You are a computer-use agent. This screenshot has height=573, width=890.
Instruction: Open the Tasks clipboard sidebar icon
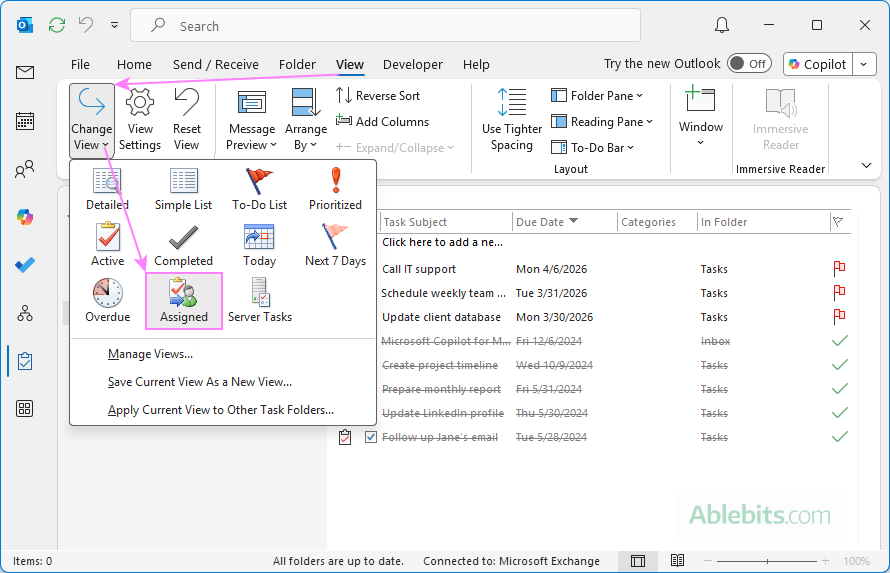pos(25,361)
